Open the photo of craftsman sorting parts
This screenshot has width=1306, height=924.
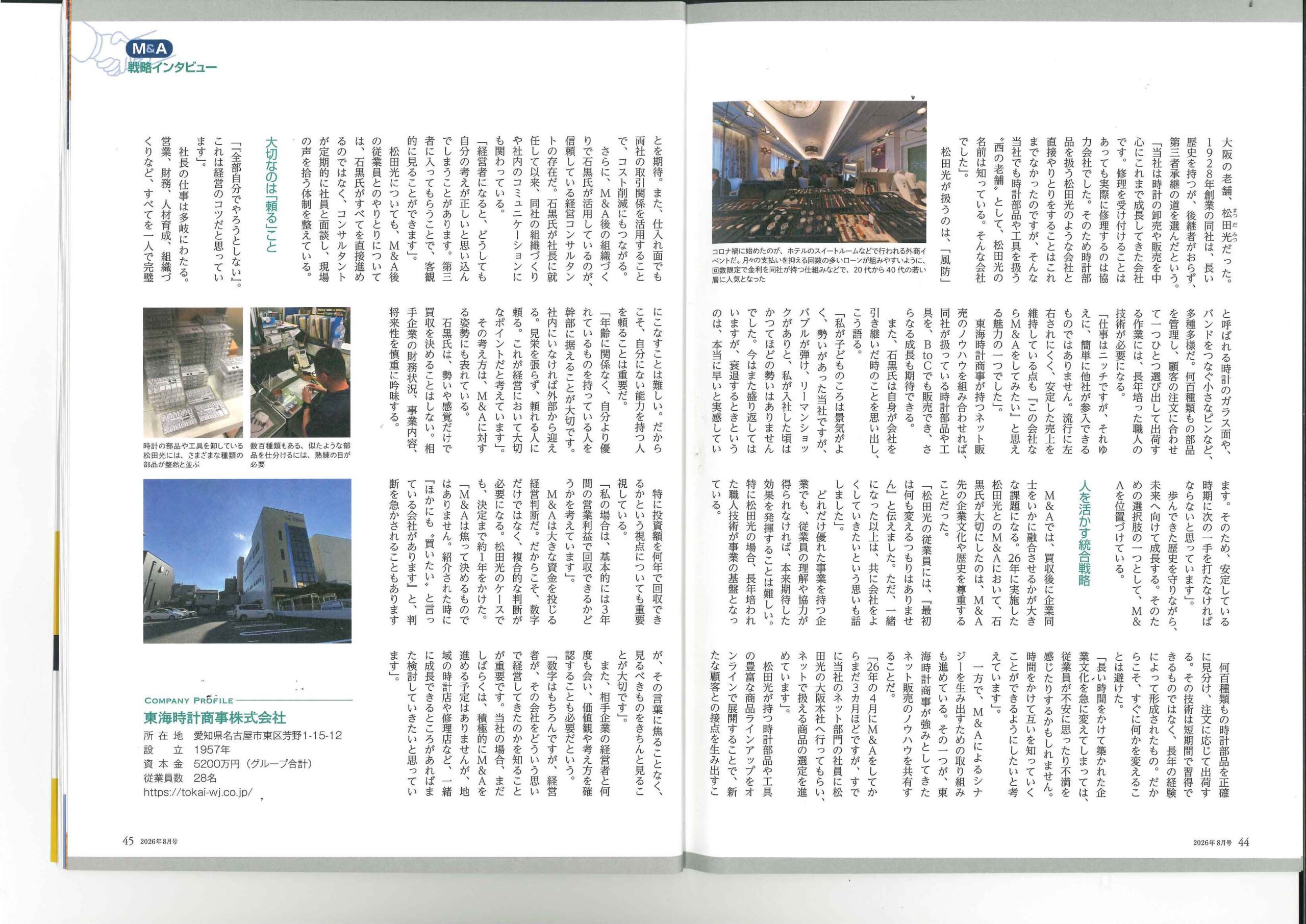300,372
